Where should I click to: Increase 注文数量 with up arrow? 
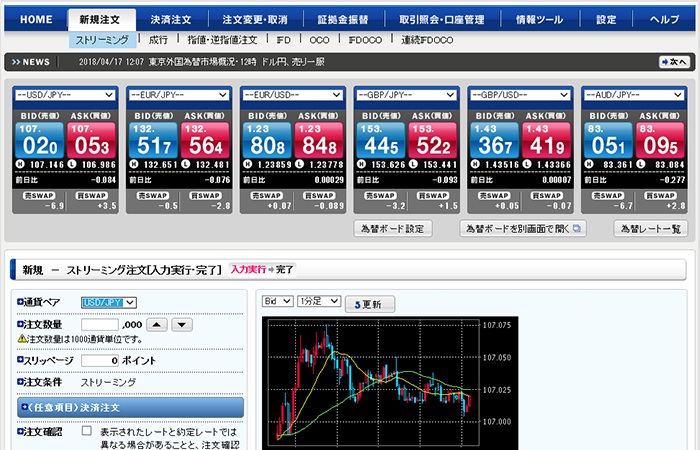pyautogui.click(x=157, y=325)
